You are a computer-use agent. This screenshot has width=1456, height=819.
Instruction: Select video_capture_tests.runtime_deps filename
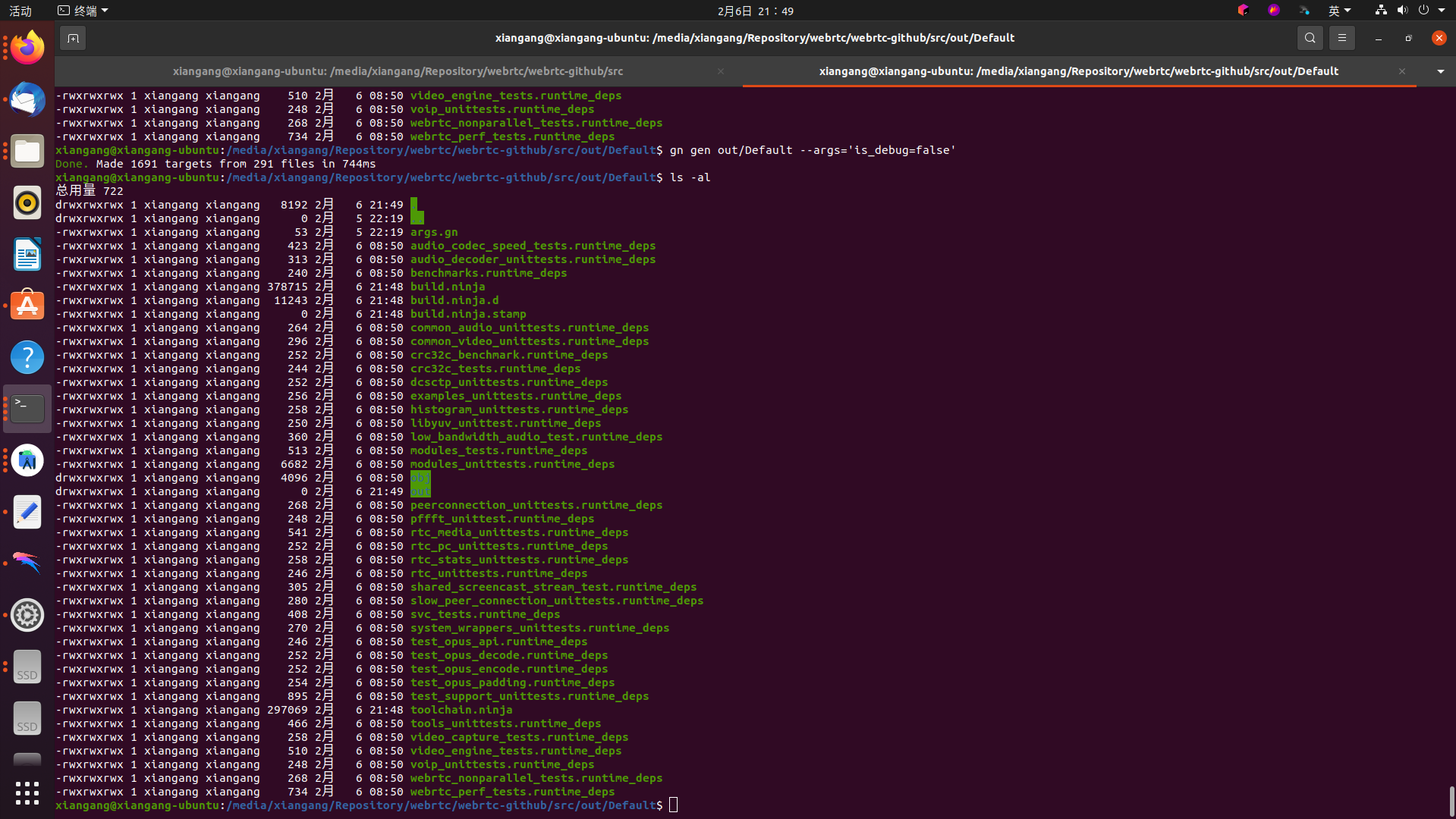pyautogui.click(x=519, y=737)
